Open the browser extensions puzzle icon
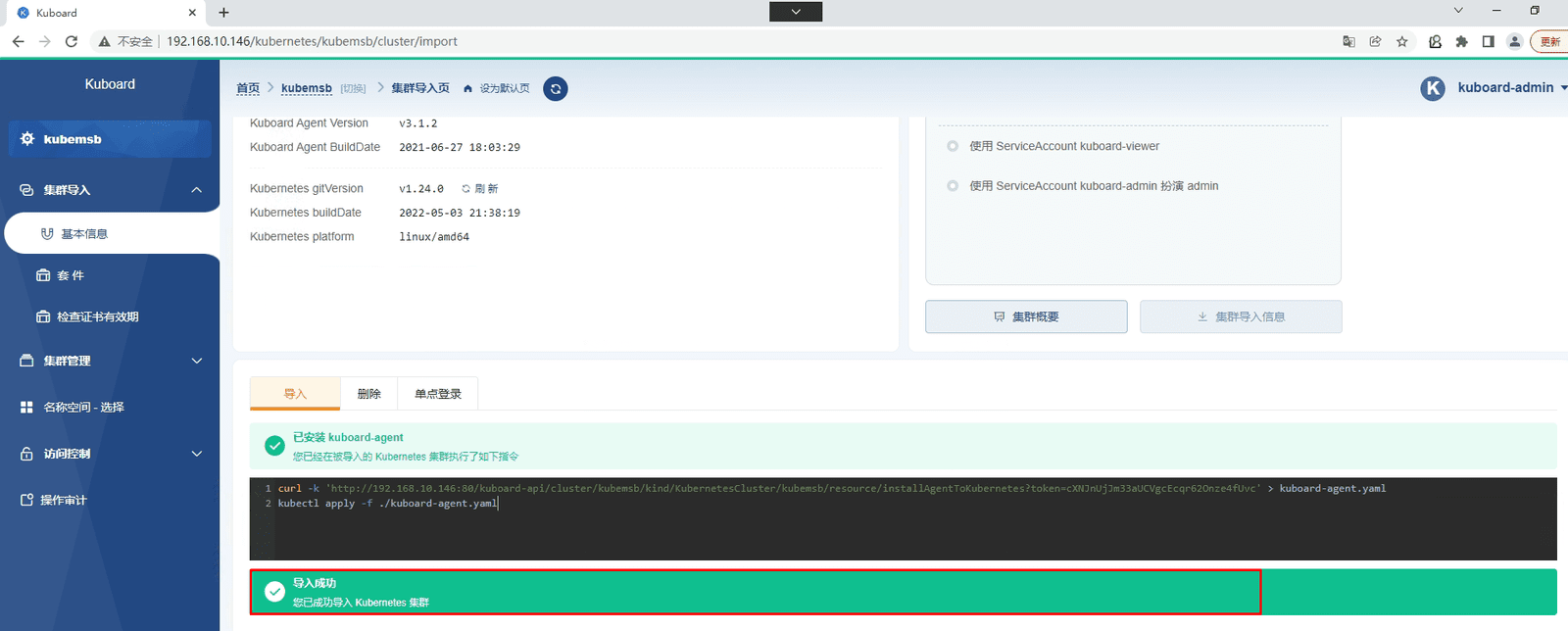1568x631 pixels. point(1462,41)
